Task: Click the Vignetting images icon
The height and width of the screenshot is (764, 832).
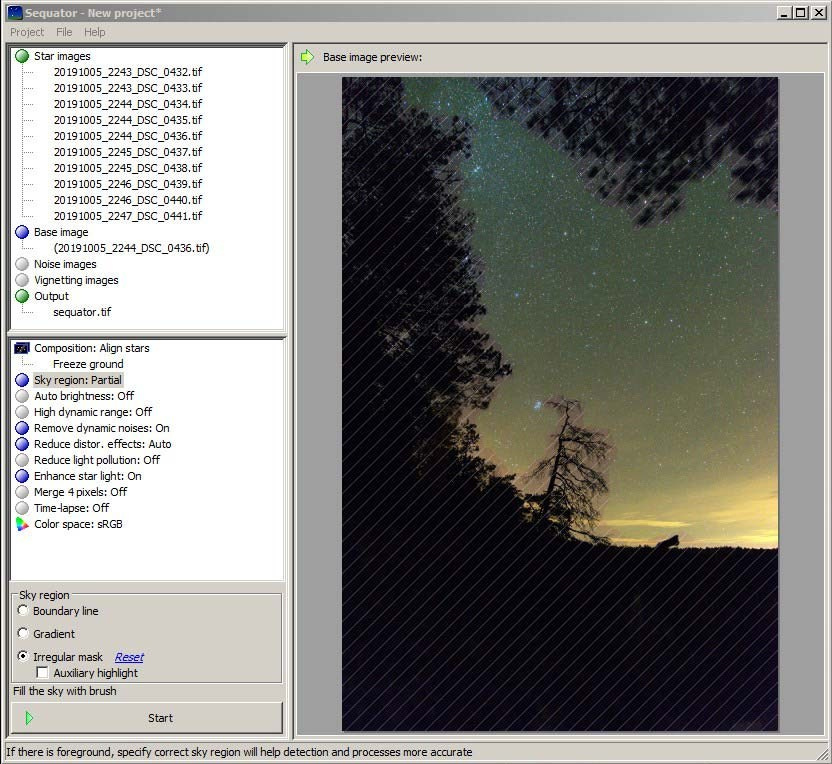Action: pos(22,280)
